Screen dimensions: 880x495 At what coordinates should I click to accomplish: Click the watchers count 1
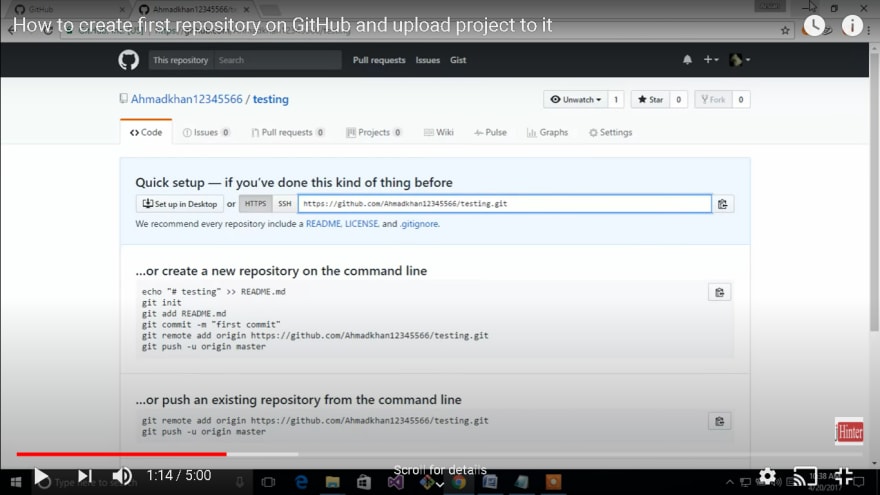tap(616, 99)
